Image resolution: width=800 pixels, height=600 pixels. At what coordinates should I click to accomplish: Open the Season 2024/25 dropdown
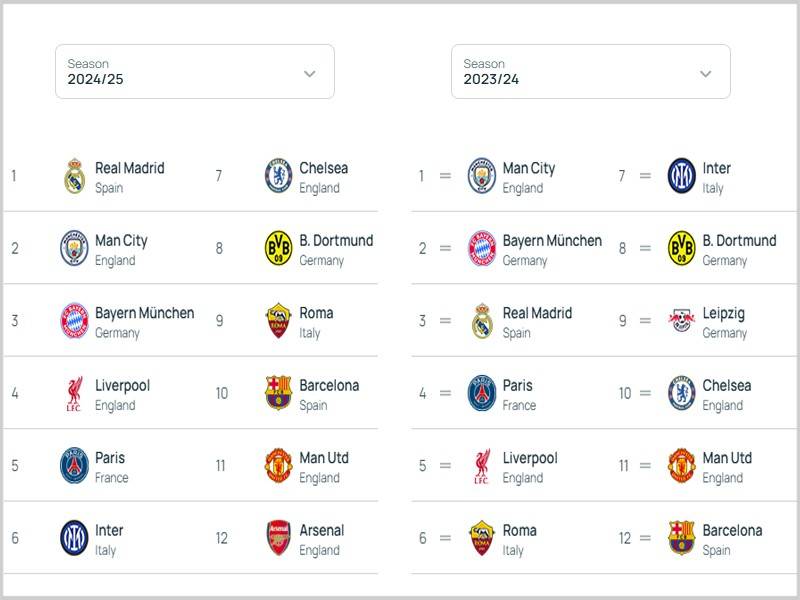pyautogui.click(x=194, y=72)
